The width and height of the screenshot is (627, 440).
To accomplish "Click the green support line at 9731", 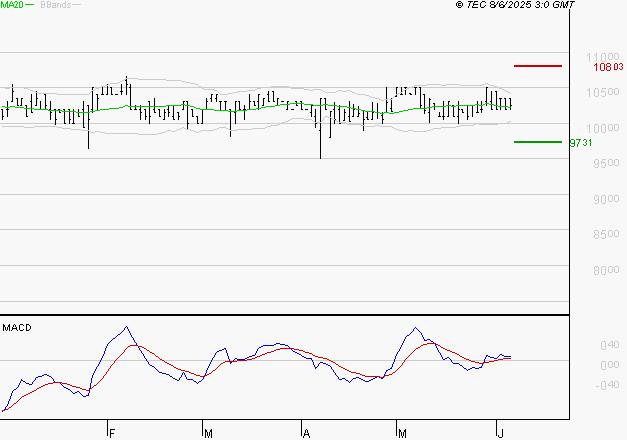I will tap(538, 142).
